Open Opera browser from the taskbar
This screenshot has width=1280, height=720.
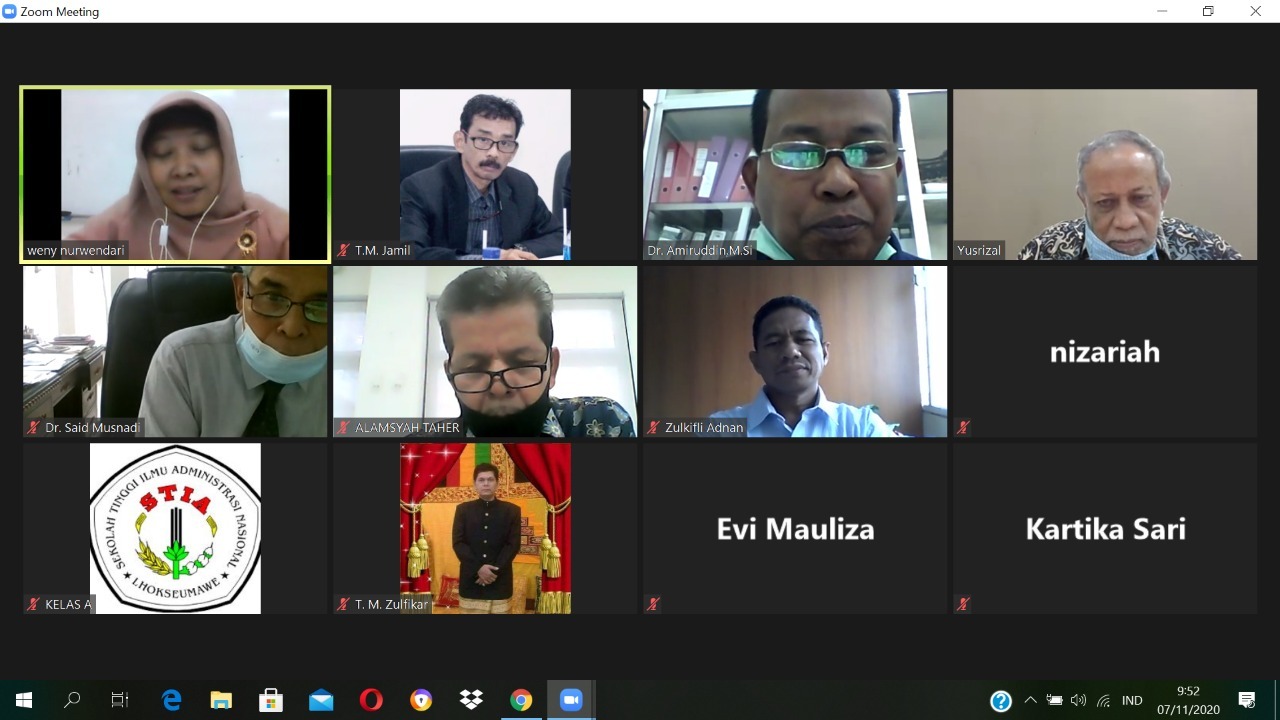pos(371,700)
